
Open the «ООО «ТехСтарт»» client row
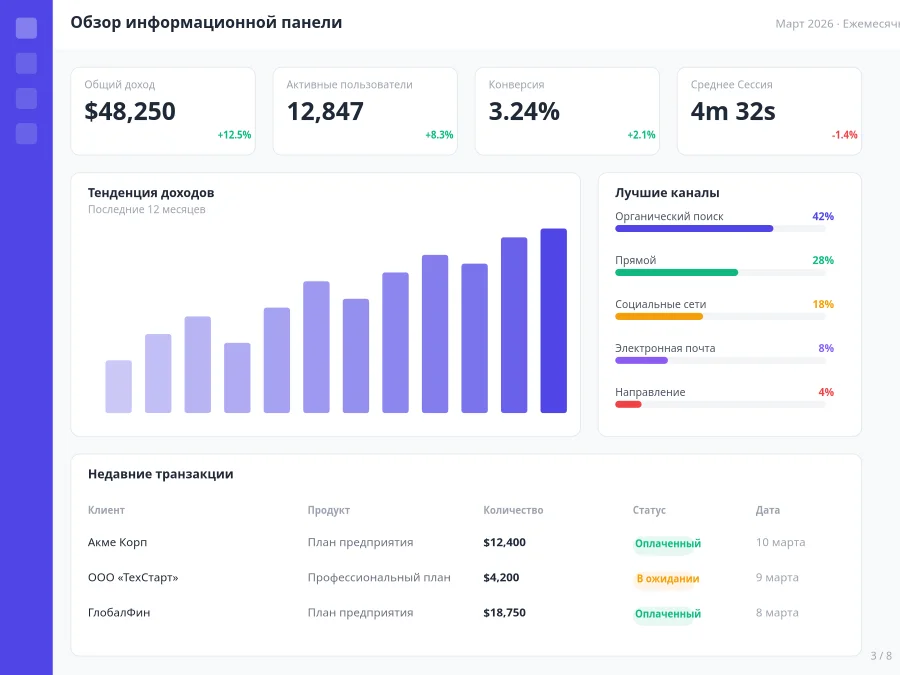tap(465, 577)
